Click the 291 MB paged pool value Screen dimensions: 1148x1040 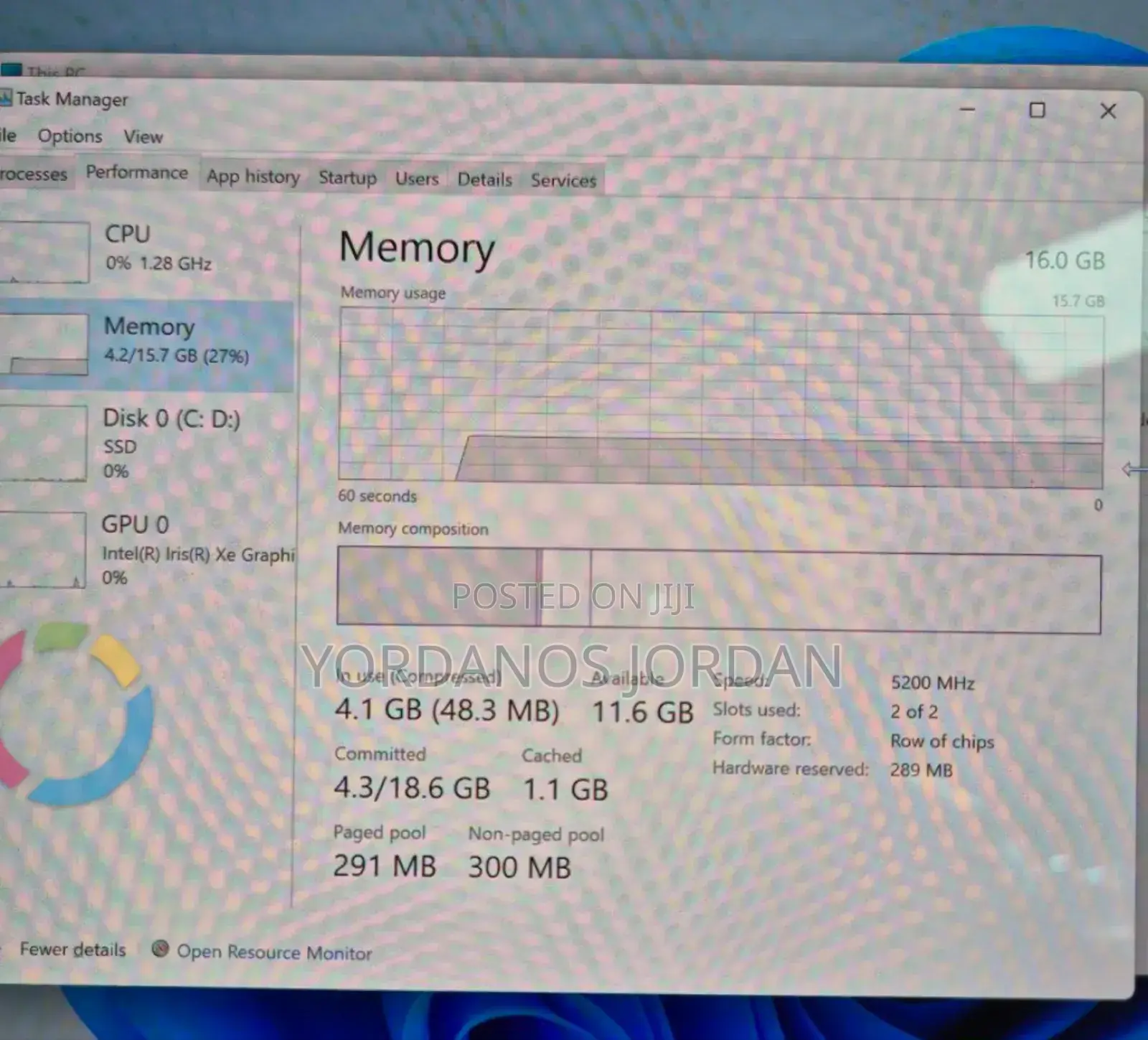pos(385,866)
